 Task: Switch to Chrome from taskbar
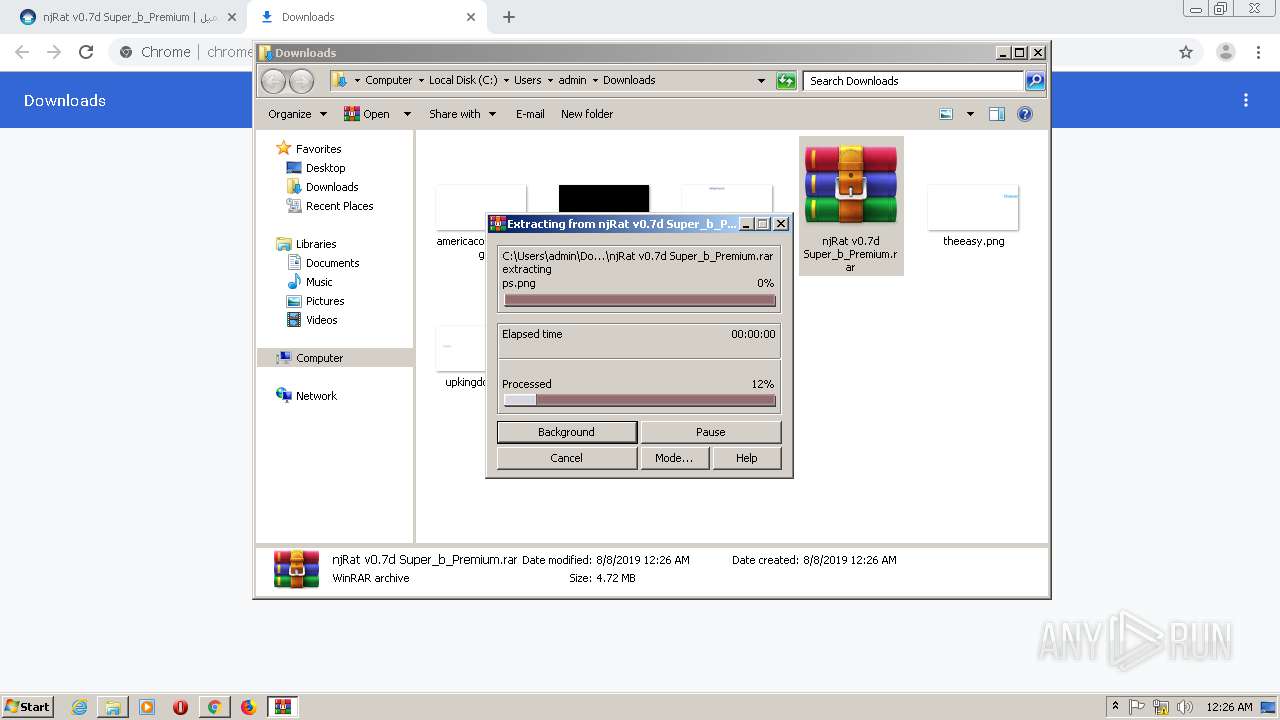214,707
